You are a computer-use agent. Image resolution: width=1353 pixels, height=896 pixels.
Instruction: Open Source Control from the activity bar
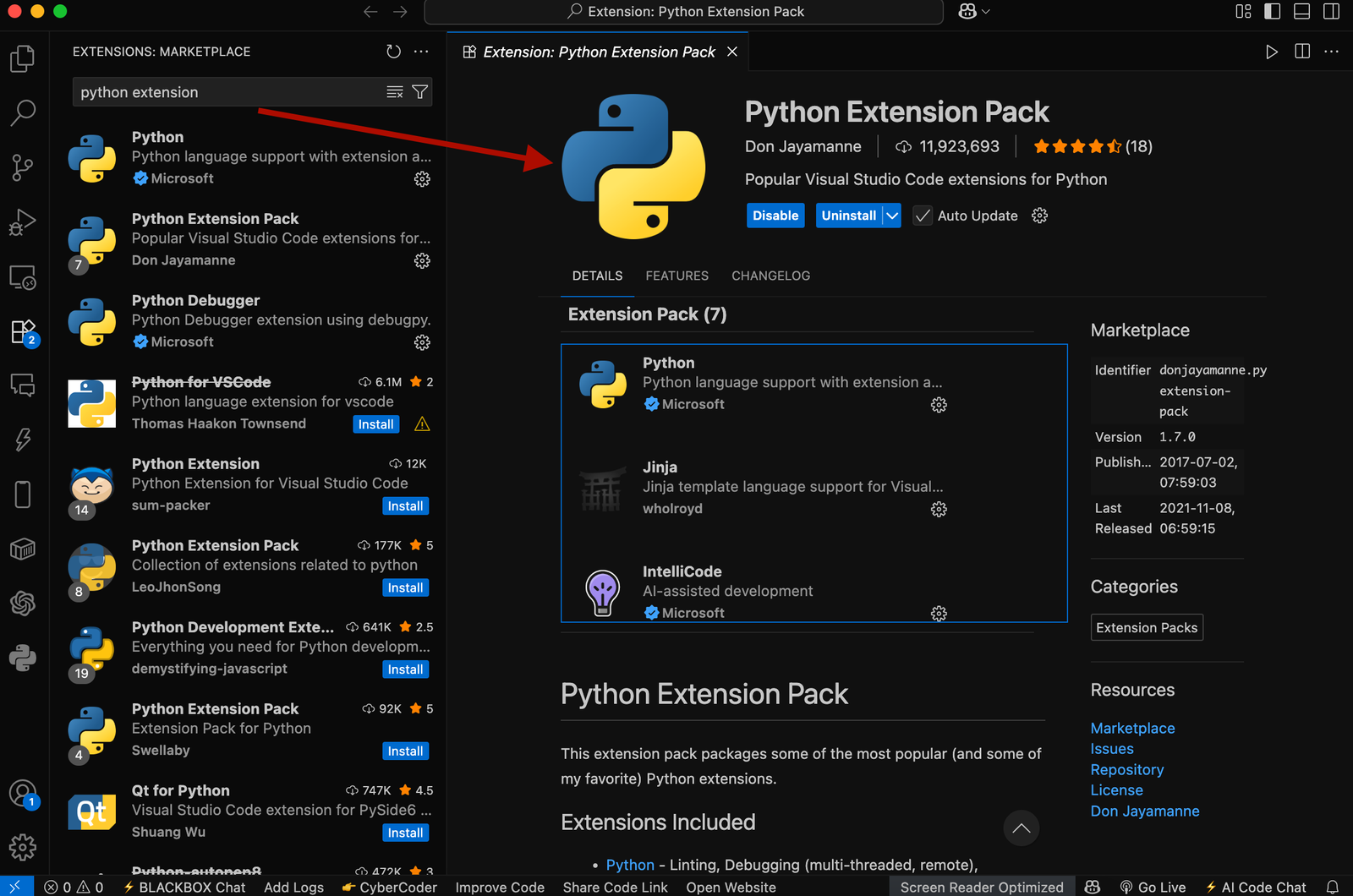tap(23, 167)
